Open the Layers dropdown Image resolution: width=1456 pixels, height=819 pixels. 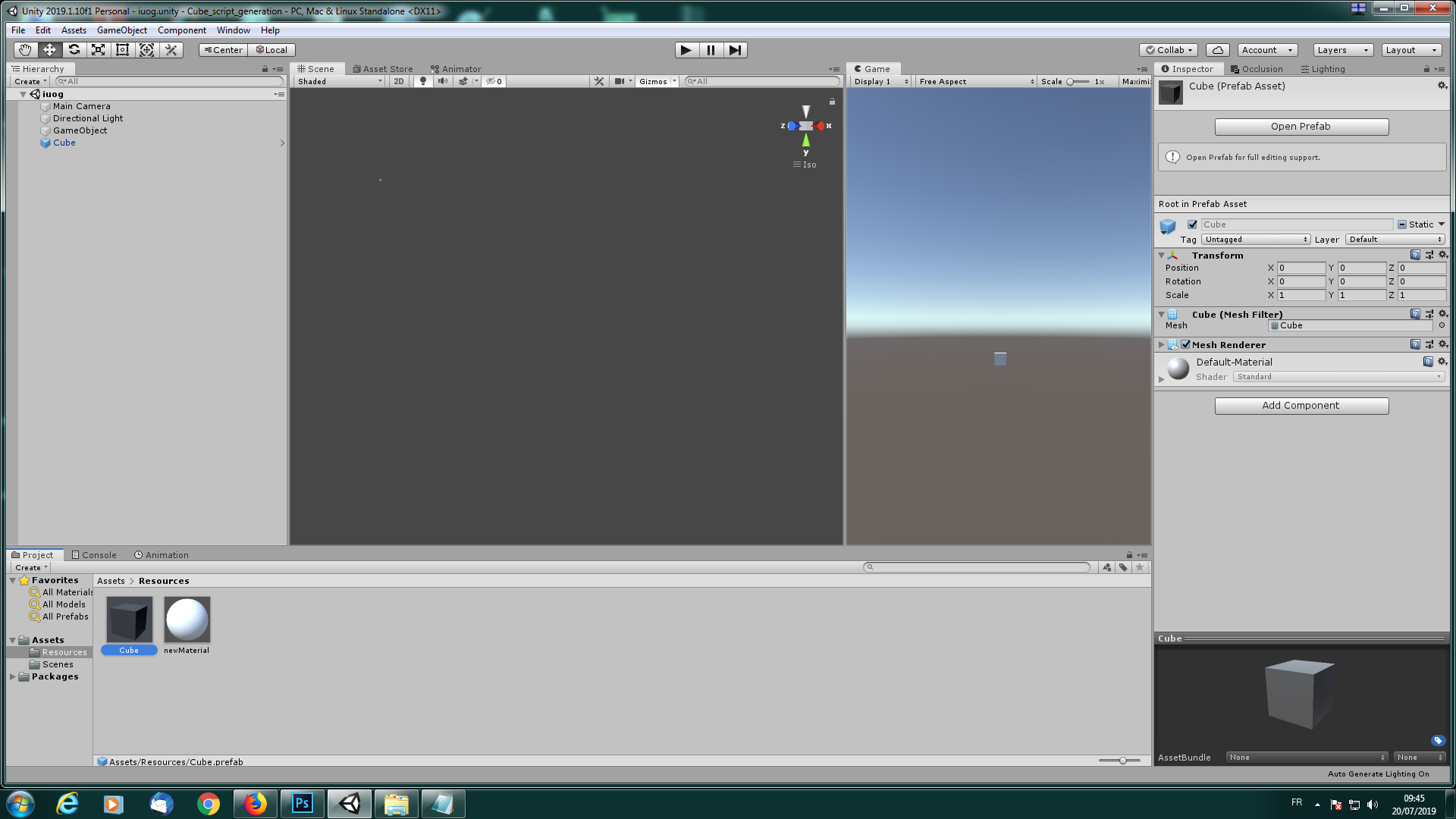click(x=1343, y=50)
